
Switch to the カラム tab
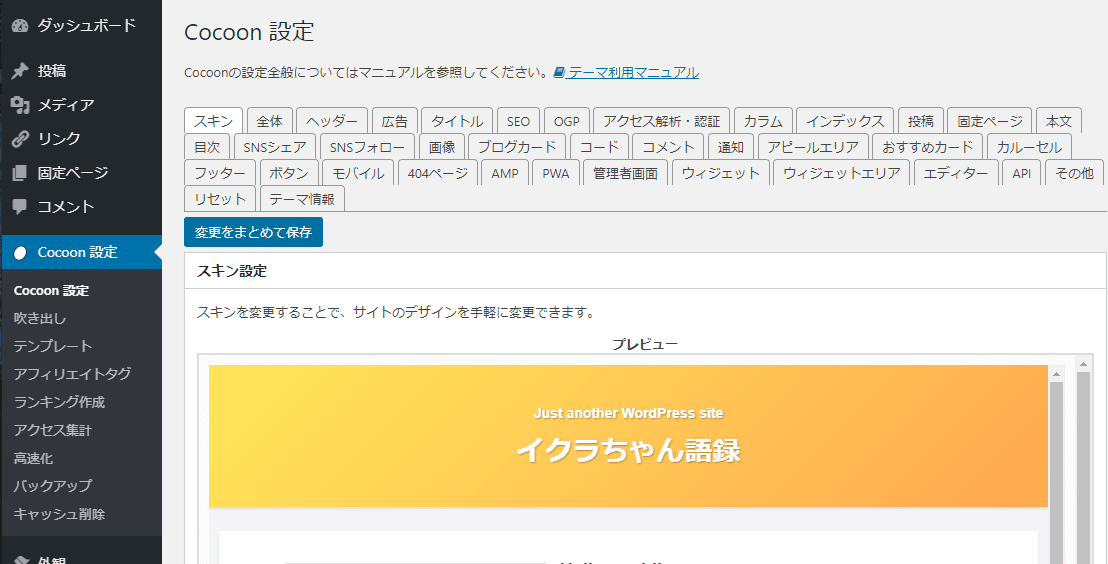pos(763,121)
